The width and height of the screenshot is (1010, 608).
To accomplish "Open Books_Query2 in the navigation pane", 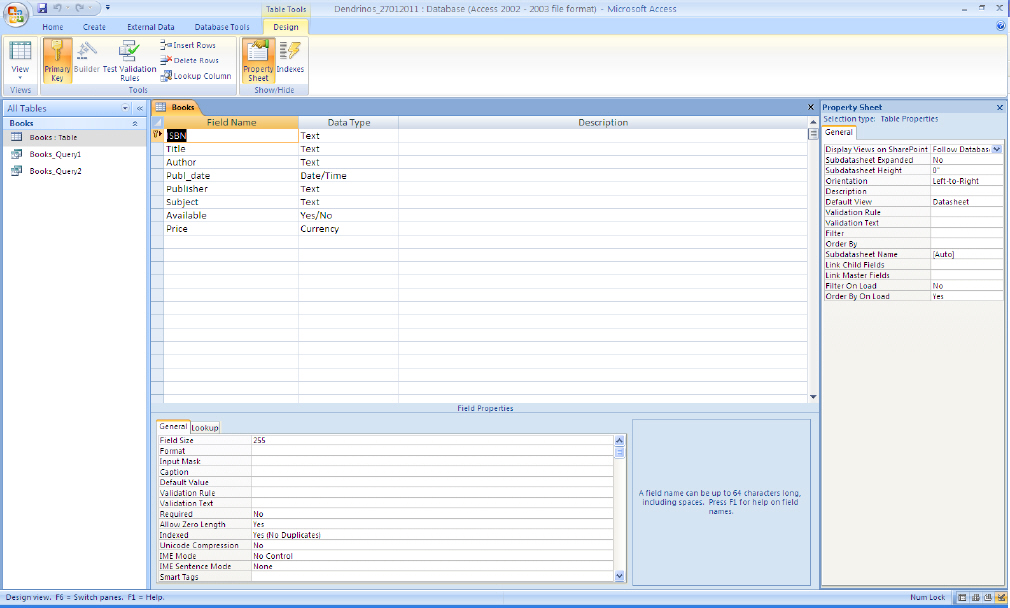I will pyautogui.click(x=75, y=171).
